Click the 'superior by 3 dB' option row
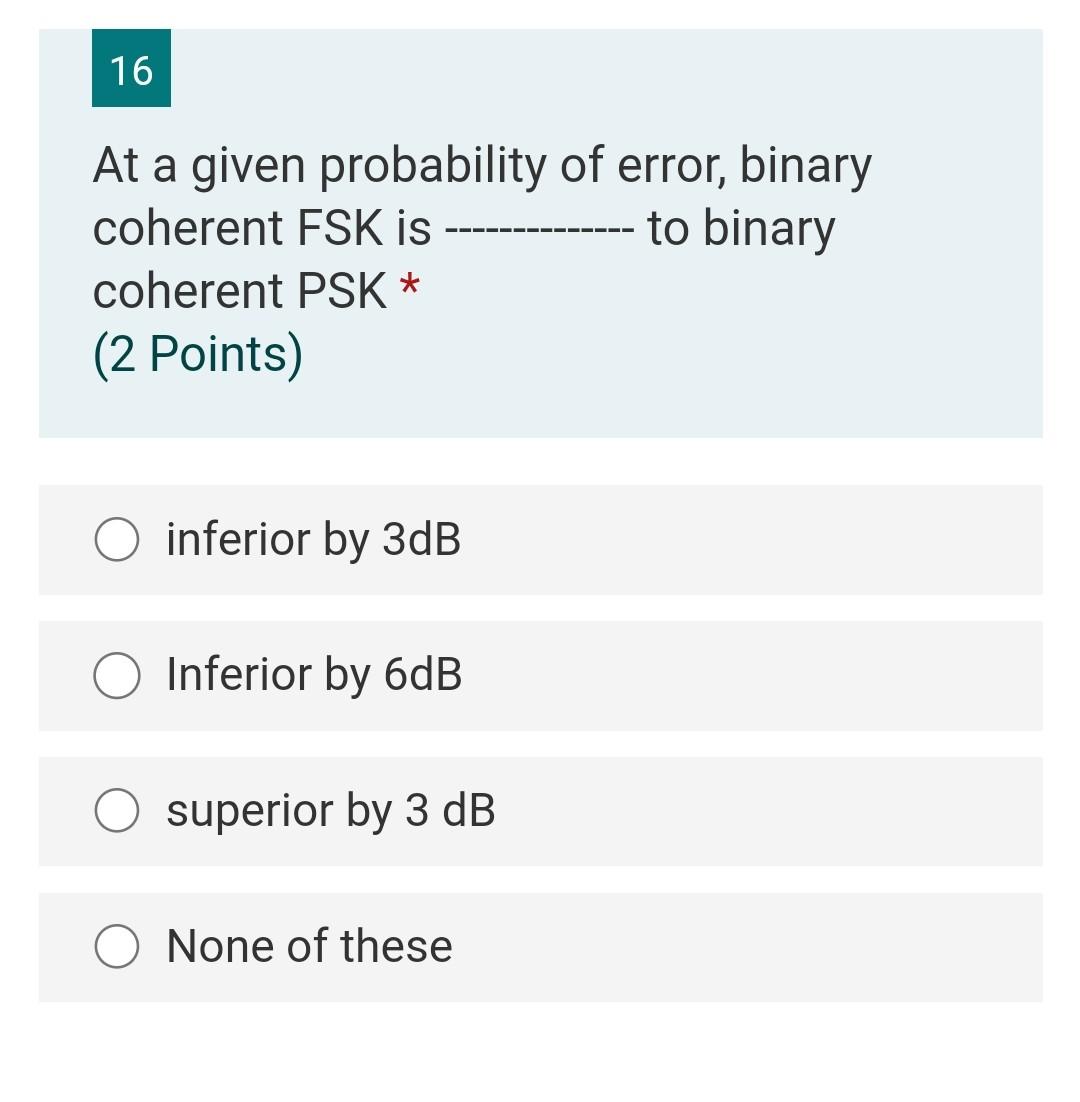The height and width of the screenshot is (1102, 1080). (540, 810)
